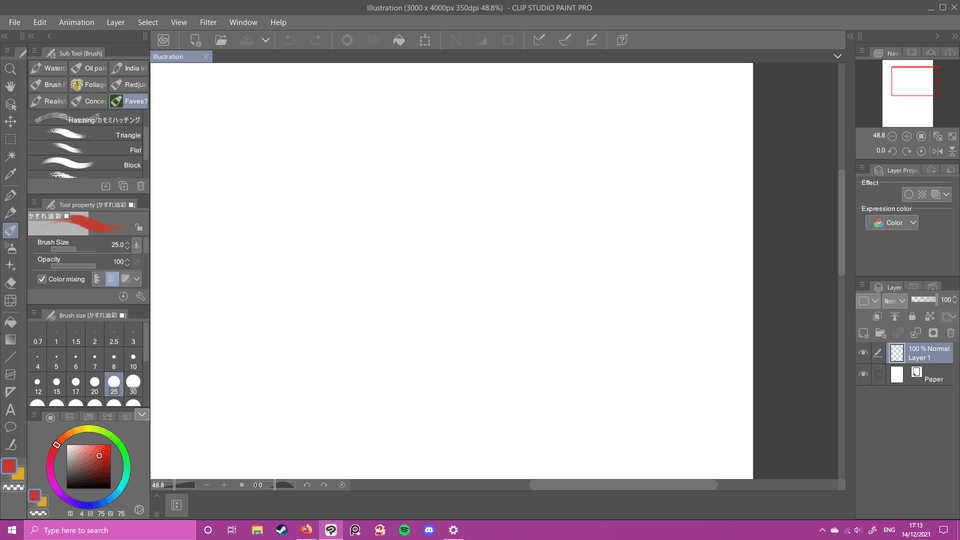Select the Gradient tool
Viewport: 960px width, 540px height.
(10, 339)
